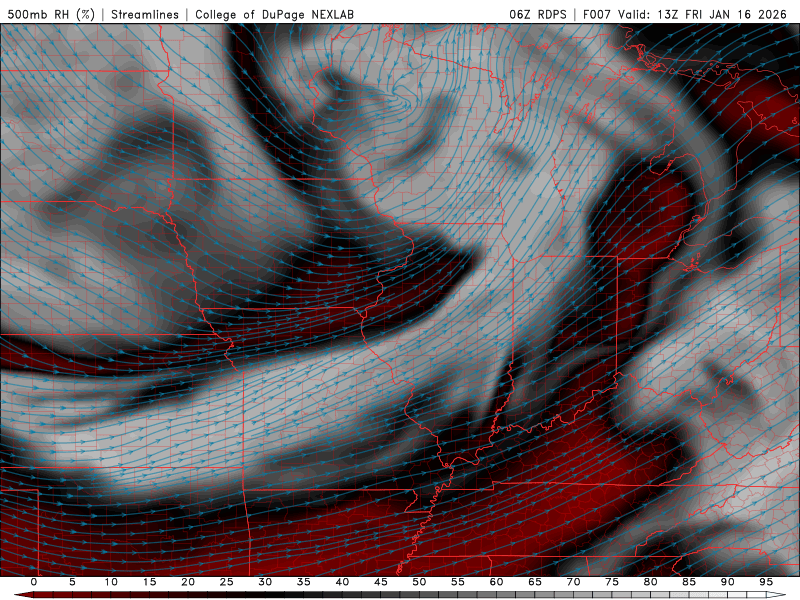Click the color bar value '95'
The width and height of the screenshot is (800, 600).
pos(766,582)
